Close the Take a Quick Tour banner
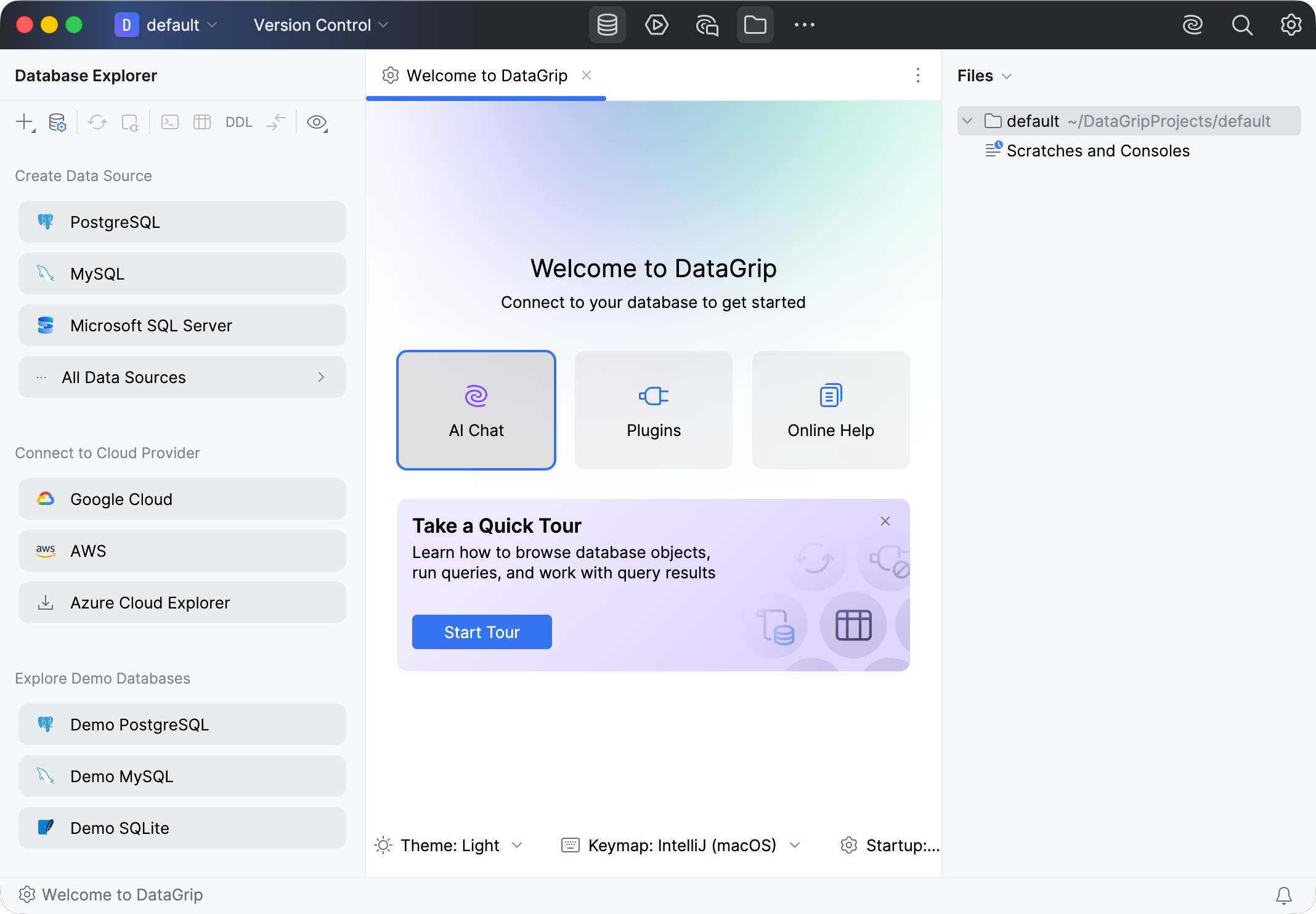 click(x=885, y=521)
